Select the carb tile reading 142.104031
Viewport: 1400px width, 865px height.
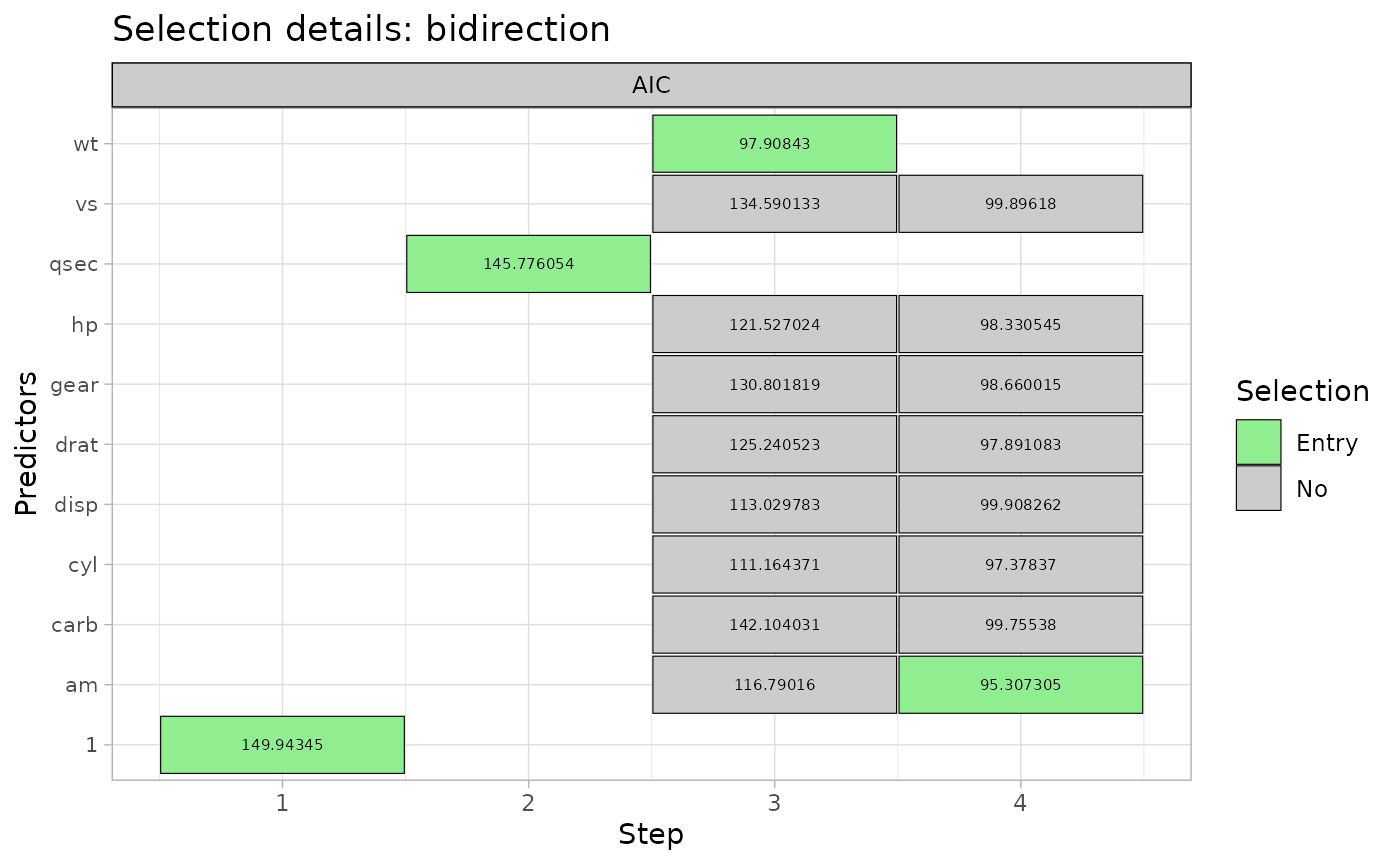tap(774, 624)
